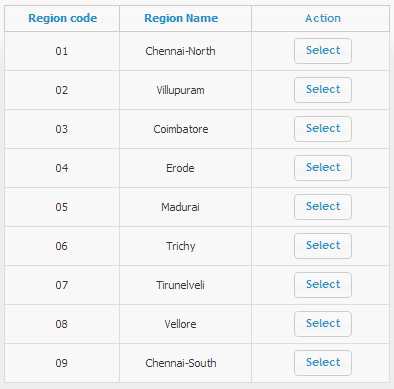Click Select next to Tirunelveli
The width and height of the screenshot is (394, 389).
[x=323, y=285]
